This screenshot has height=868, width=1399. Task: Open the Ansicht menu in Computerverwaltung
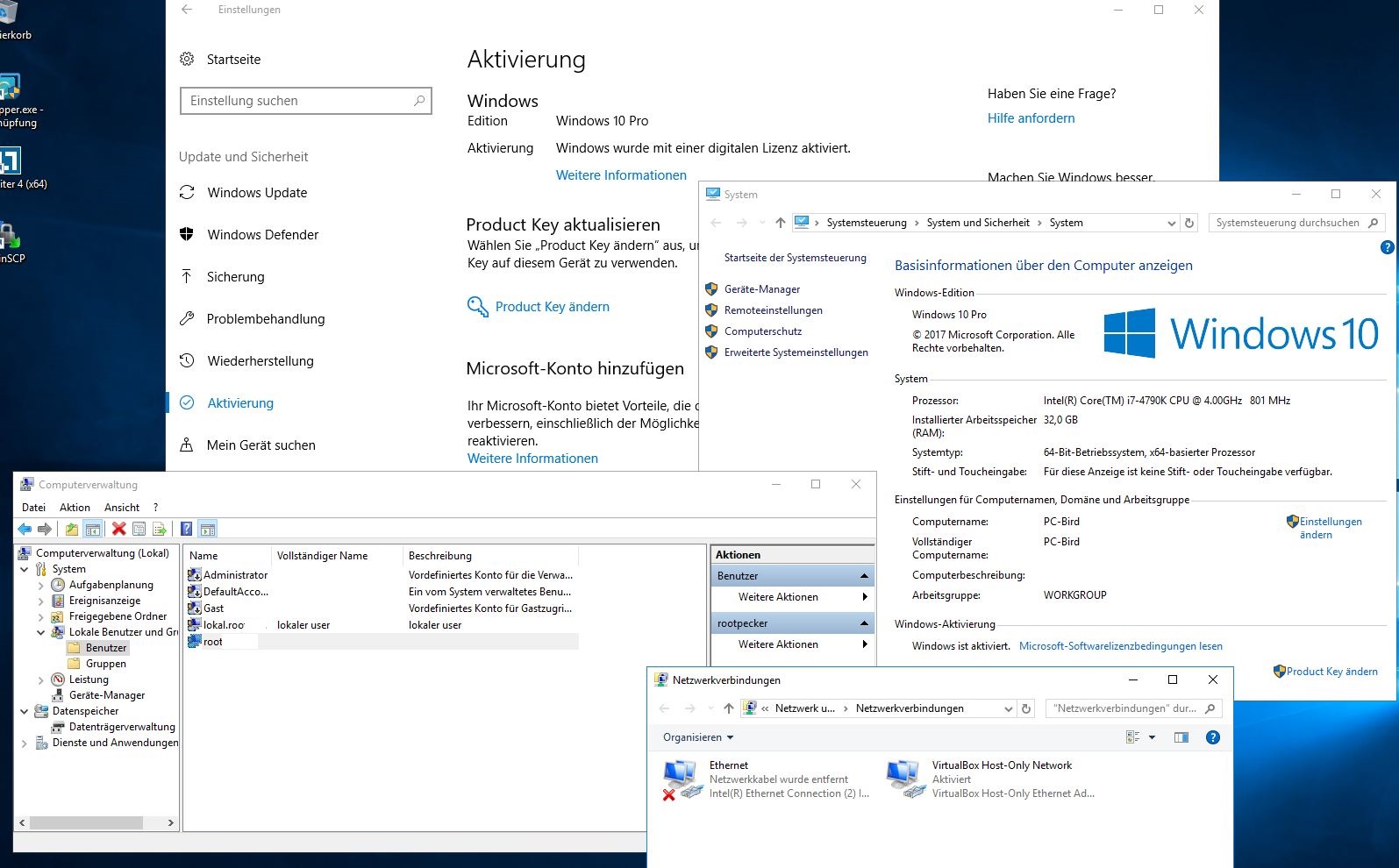tap(122, 508)
